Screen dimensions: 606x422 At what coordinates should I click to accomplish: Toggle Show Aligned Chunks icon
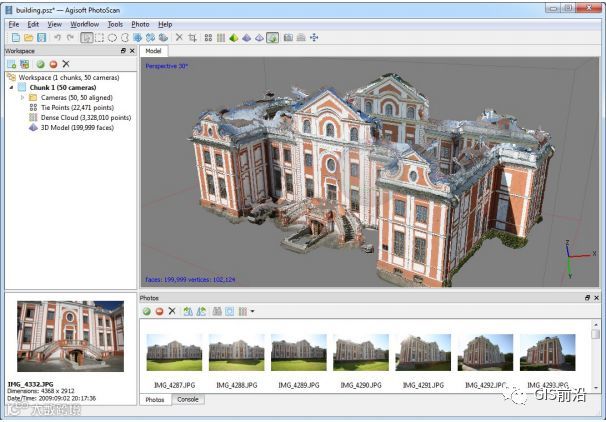[301, 37]
